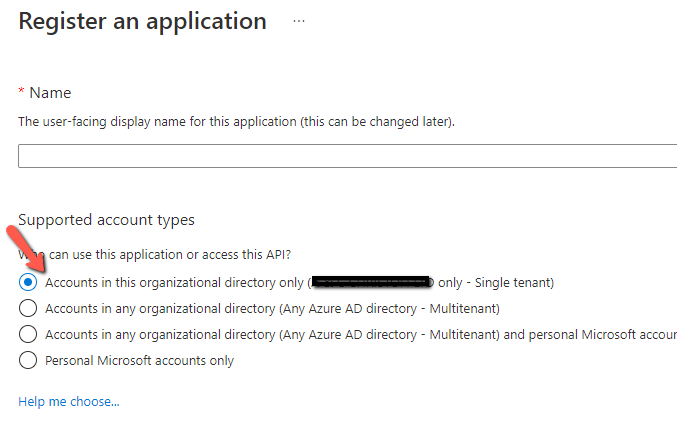
Task: Click the 'Name' field label
Action: coord(50,92)
